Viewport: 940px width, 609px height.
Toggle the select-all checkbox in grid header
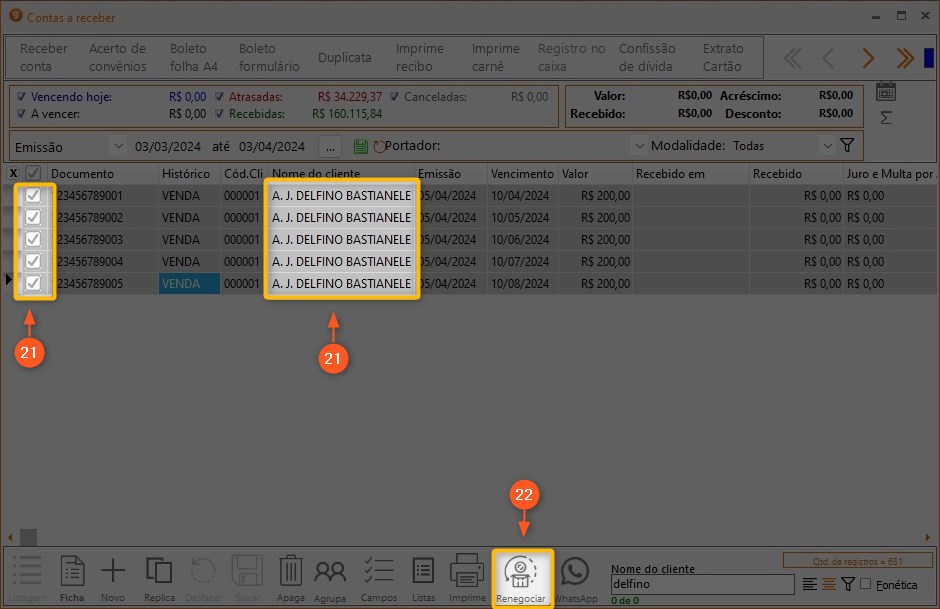click(33, 174)
